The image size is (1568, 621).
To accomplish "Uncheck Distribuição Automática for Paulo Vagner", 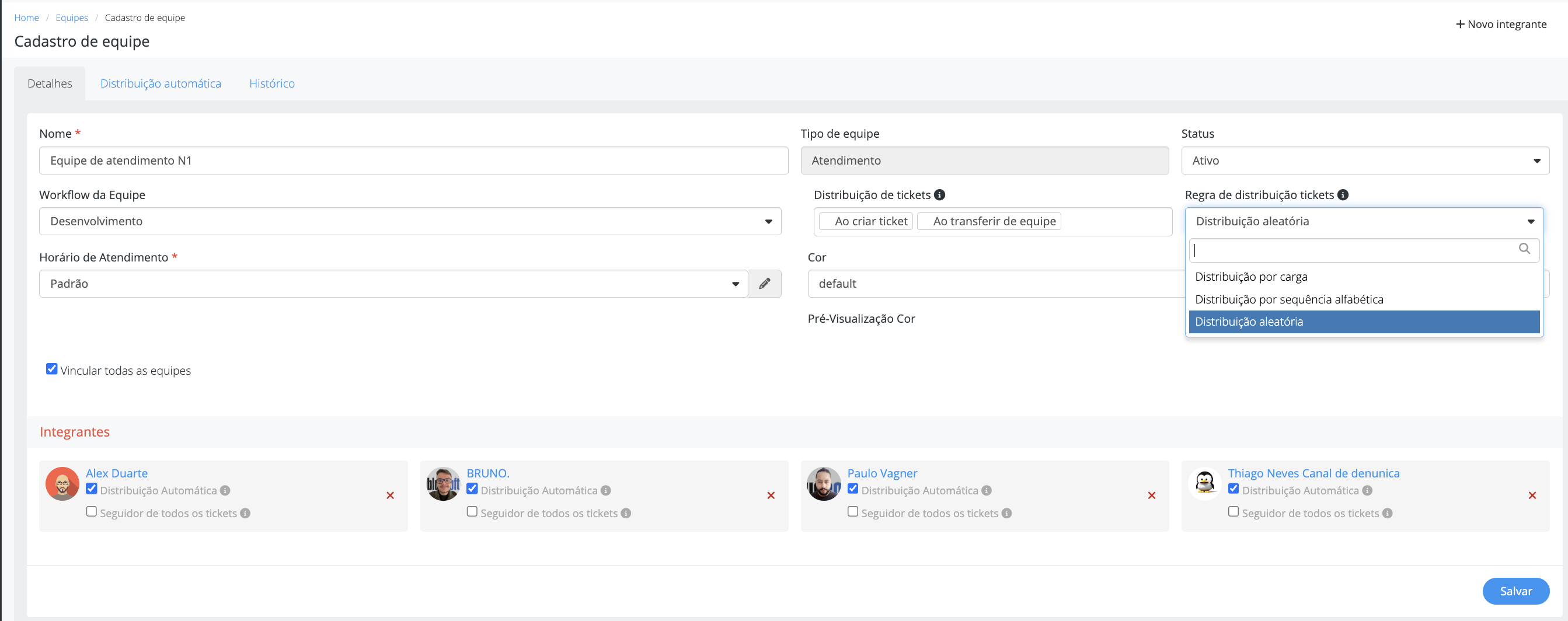I will [853, 489].
